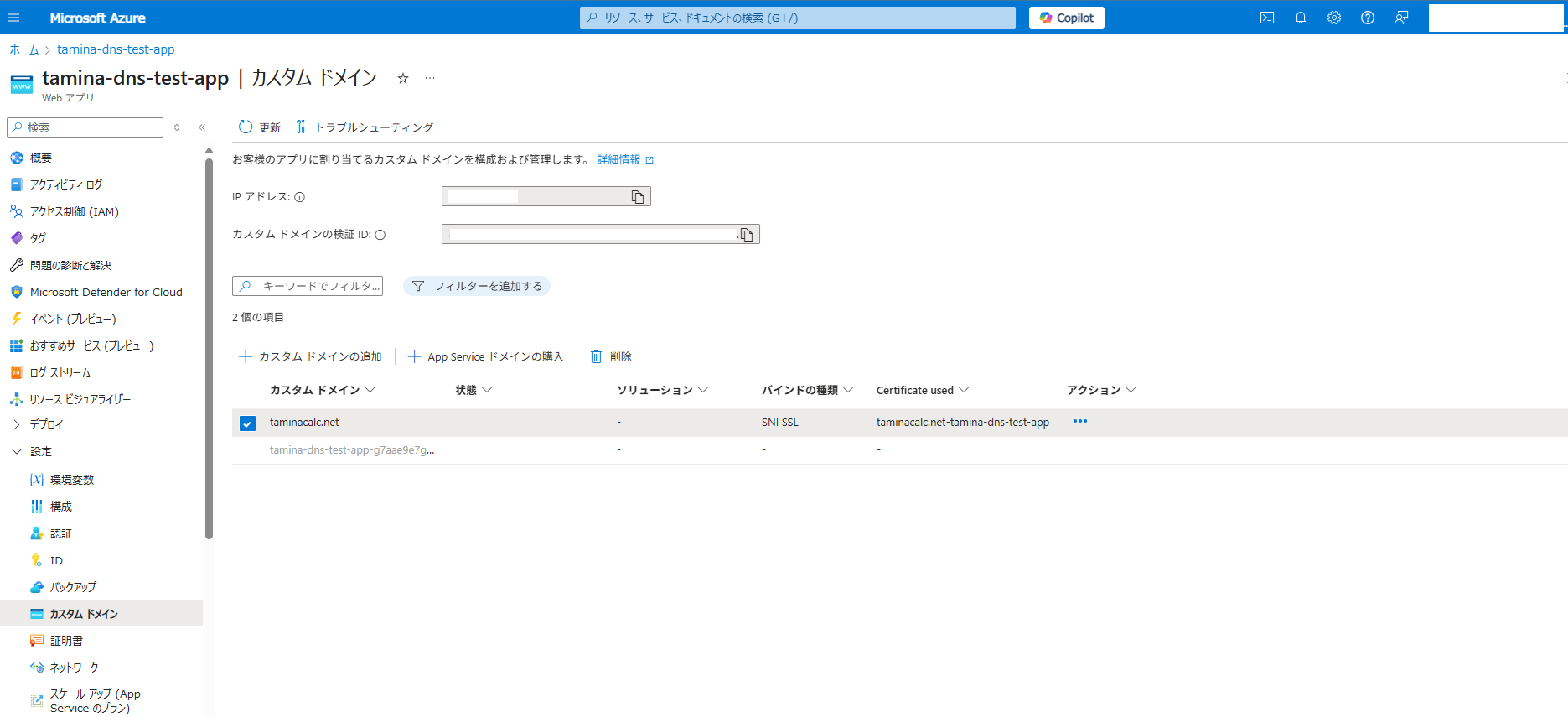Click the delete trash can button
Screen dimensions: 1568x717
click(x=611, y=356)
